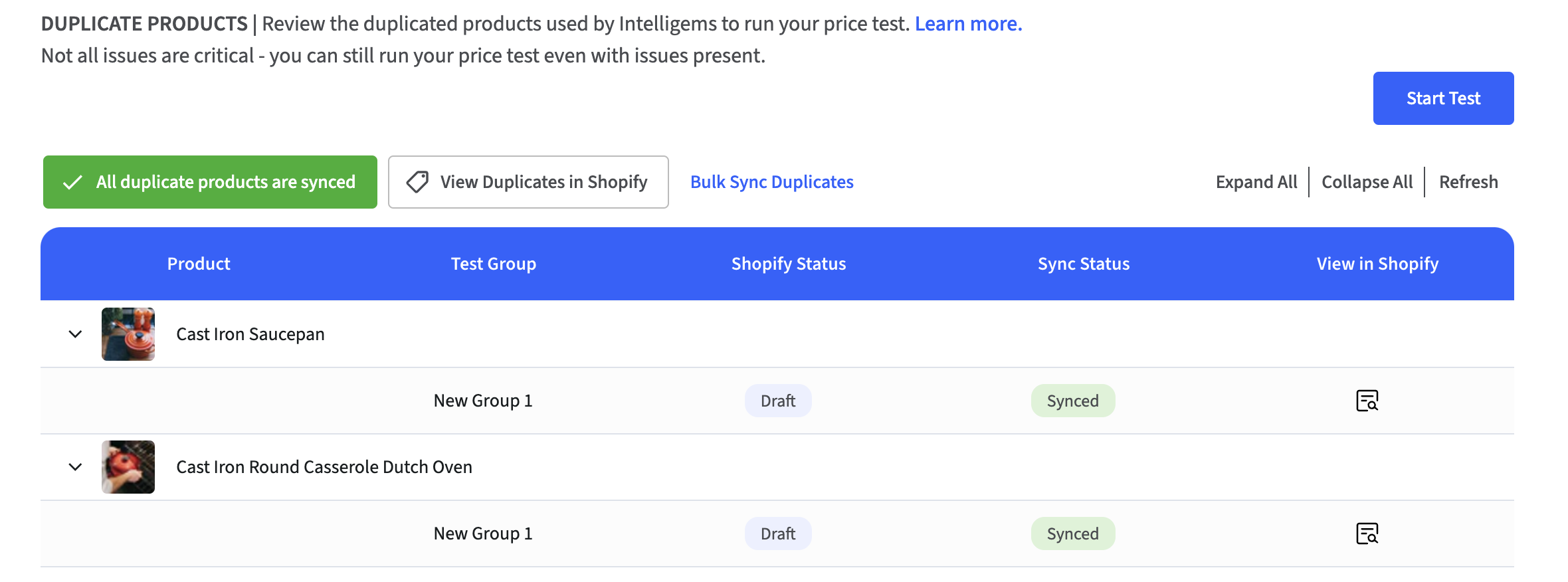Click the checkmark icon in synced banner
The width and height of the screenshot is (1568, 582).
point(72,182)
